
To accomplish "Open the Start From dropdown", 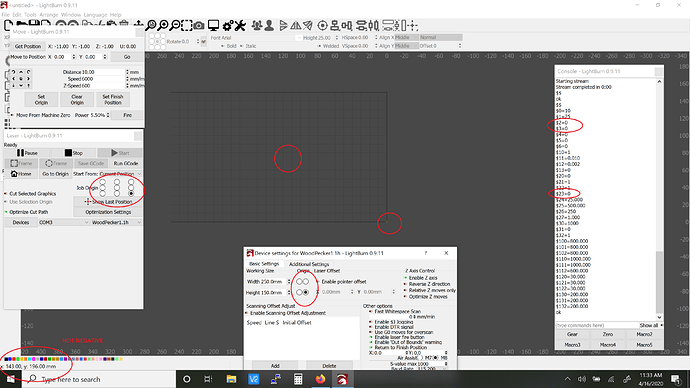I will coord(120,174).
